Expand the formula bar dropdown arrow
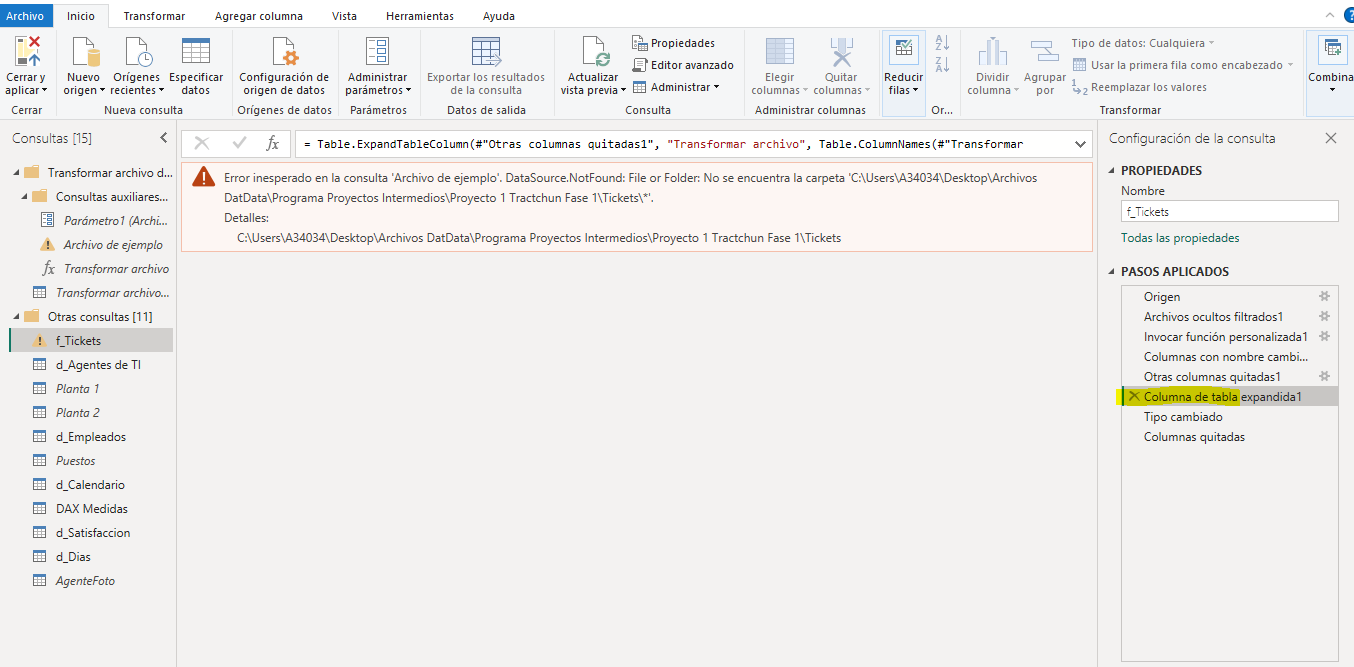Screen dimensions: 1354x667 point(1079,144)
